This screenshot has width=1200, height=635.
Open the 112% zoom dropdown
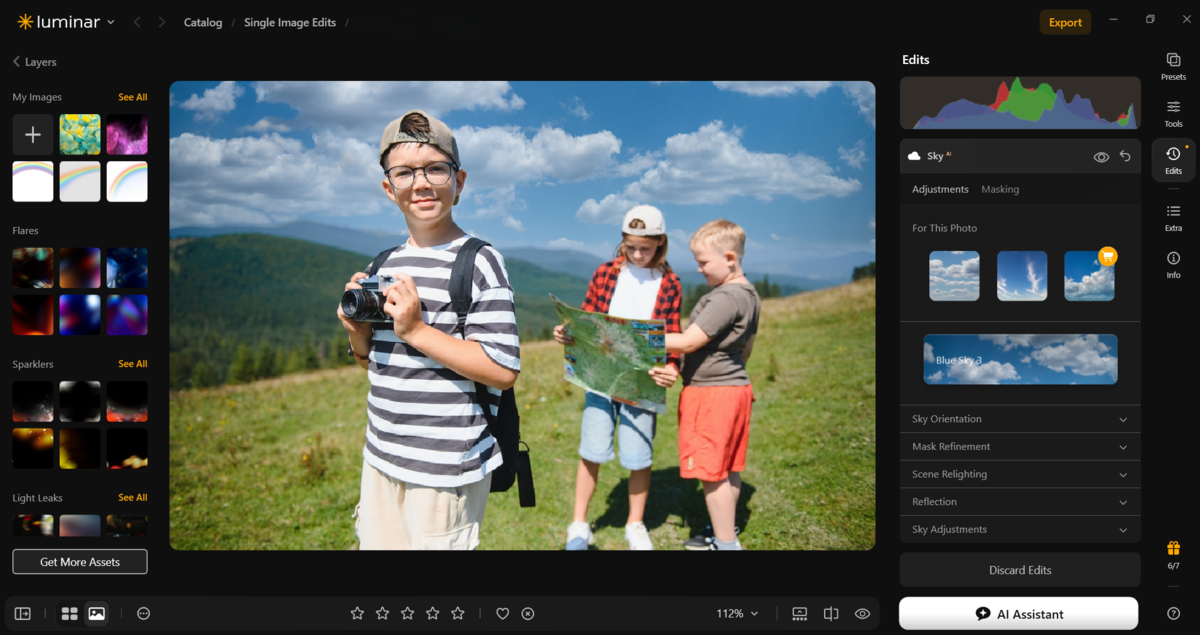point(737,613)
